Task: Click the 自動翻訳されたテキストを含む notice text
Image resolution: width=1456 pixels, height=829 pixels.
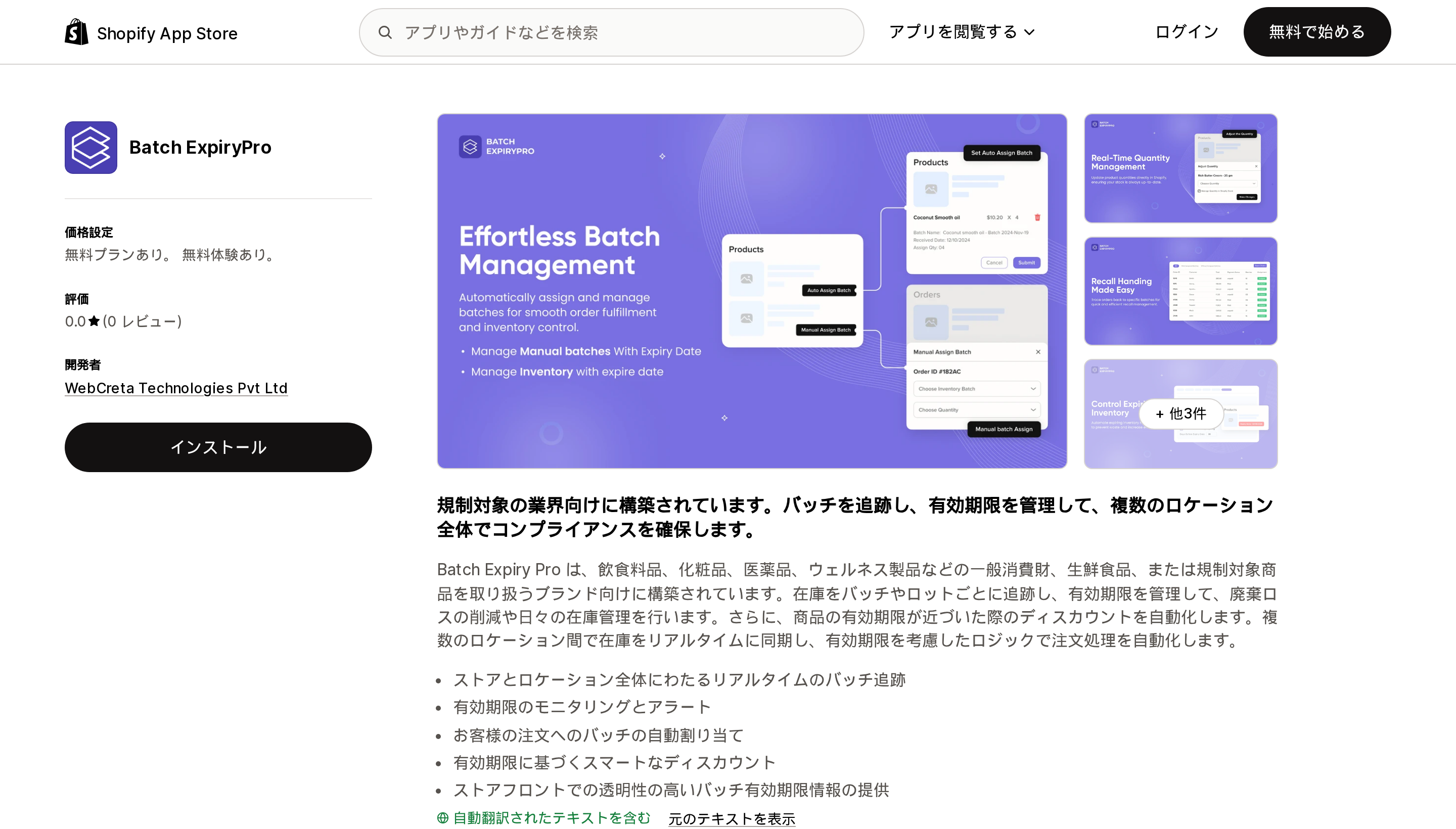Action: (x=551, y=818)
